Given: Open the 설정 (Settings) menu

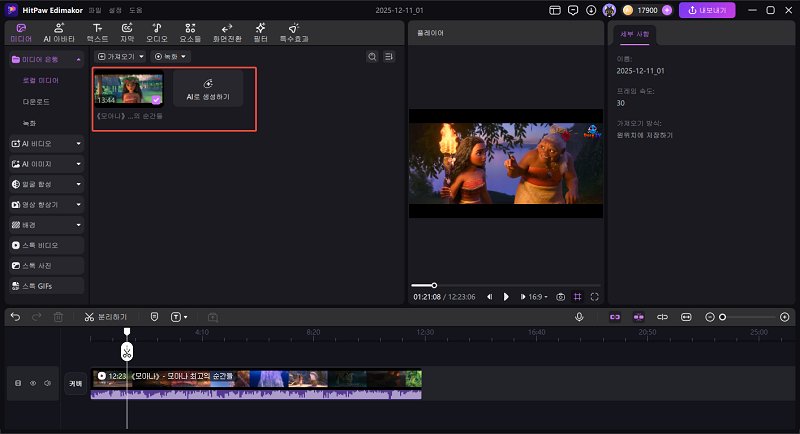Looking at the screenshot, I should pos(115,10).
